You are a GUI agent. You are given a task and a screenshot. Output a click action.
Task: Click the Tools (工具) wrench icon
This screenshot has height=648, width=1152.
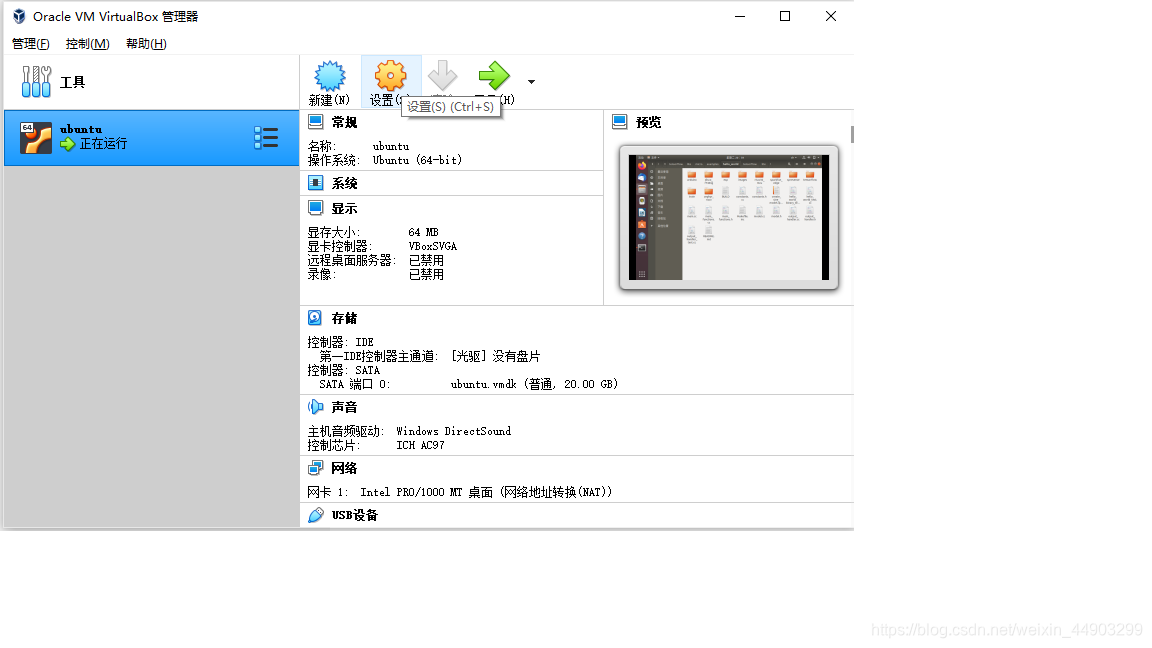point(36,82)
